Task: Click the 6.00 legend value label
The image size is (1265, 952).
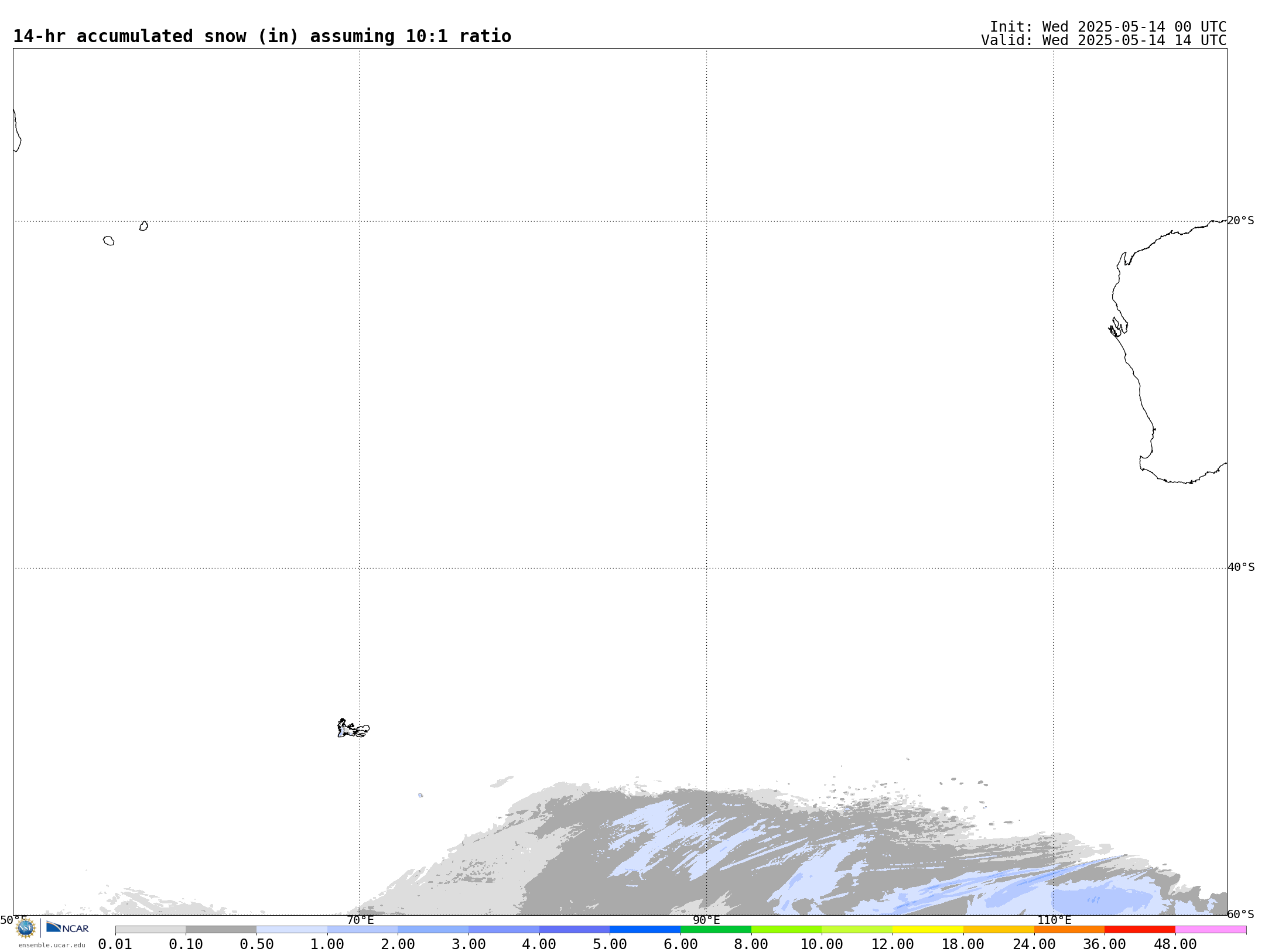Action: tap(681, 944)
